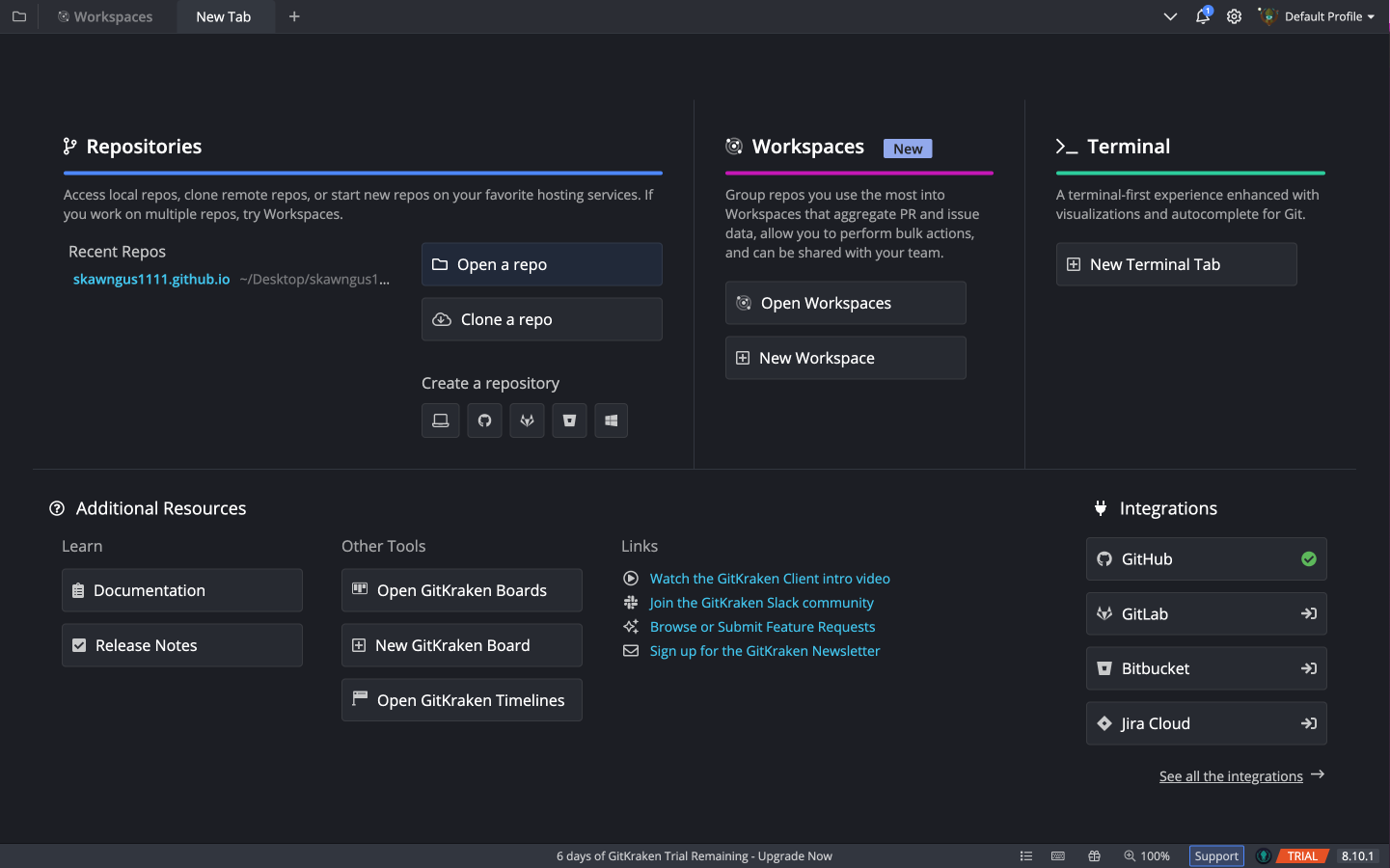Create a repository on Azure DevOps icon
The height and width of the screenshot is (868, 1390).
coord(612,420)
